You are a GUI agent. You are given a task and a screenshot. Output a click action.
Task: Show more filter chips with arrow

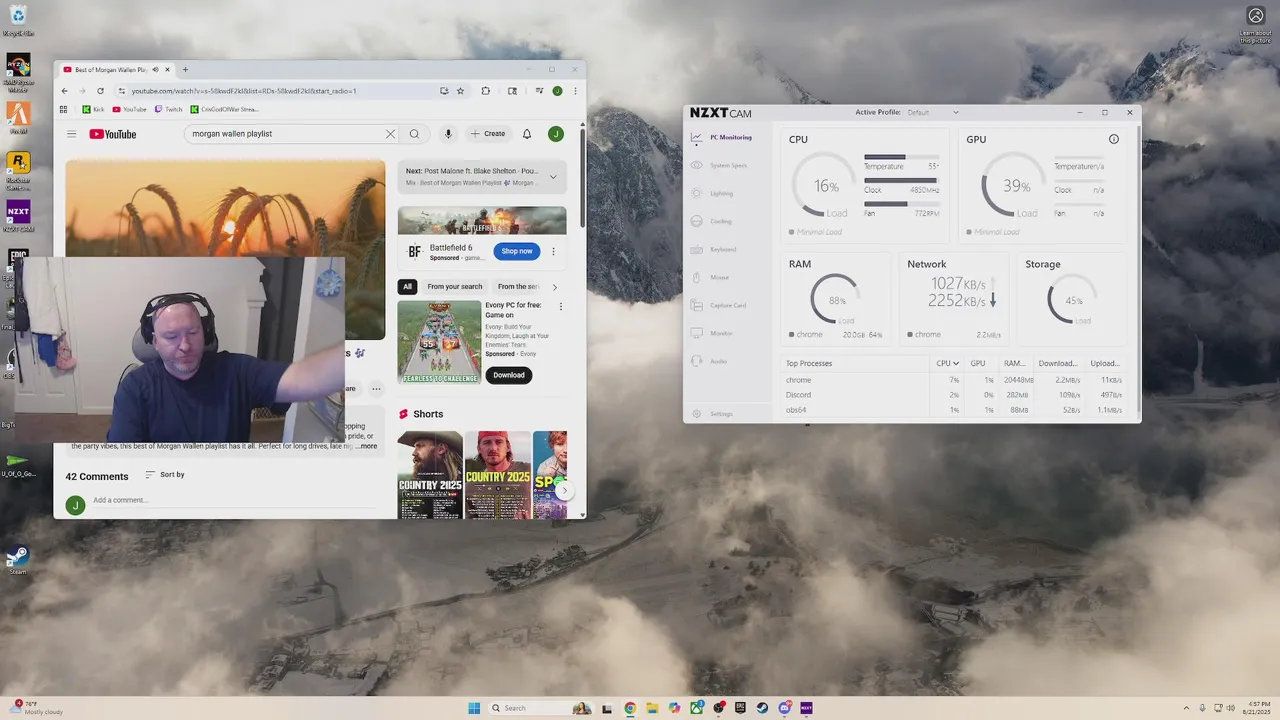pos(555,287)
